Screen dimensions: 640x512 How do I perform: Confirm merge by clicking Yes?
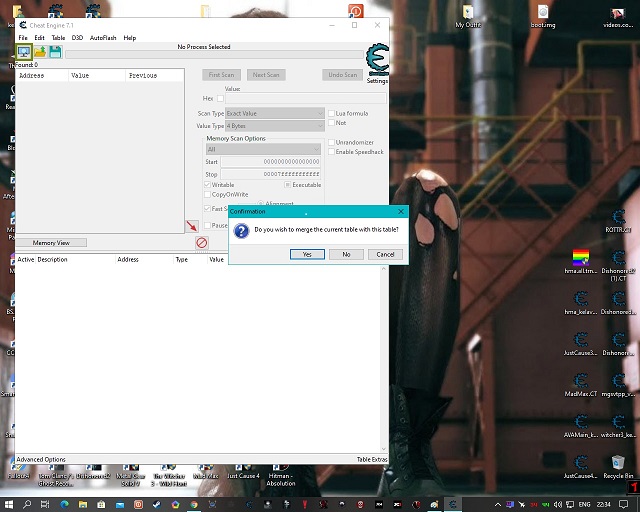306,254
